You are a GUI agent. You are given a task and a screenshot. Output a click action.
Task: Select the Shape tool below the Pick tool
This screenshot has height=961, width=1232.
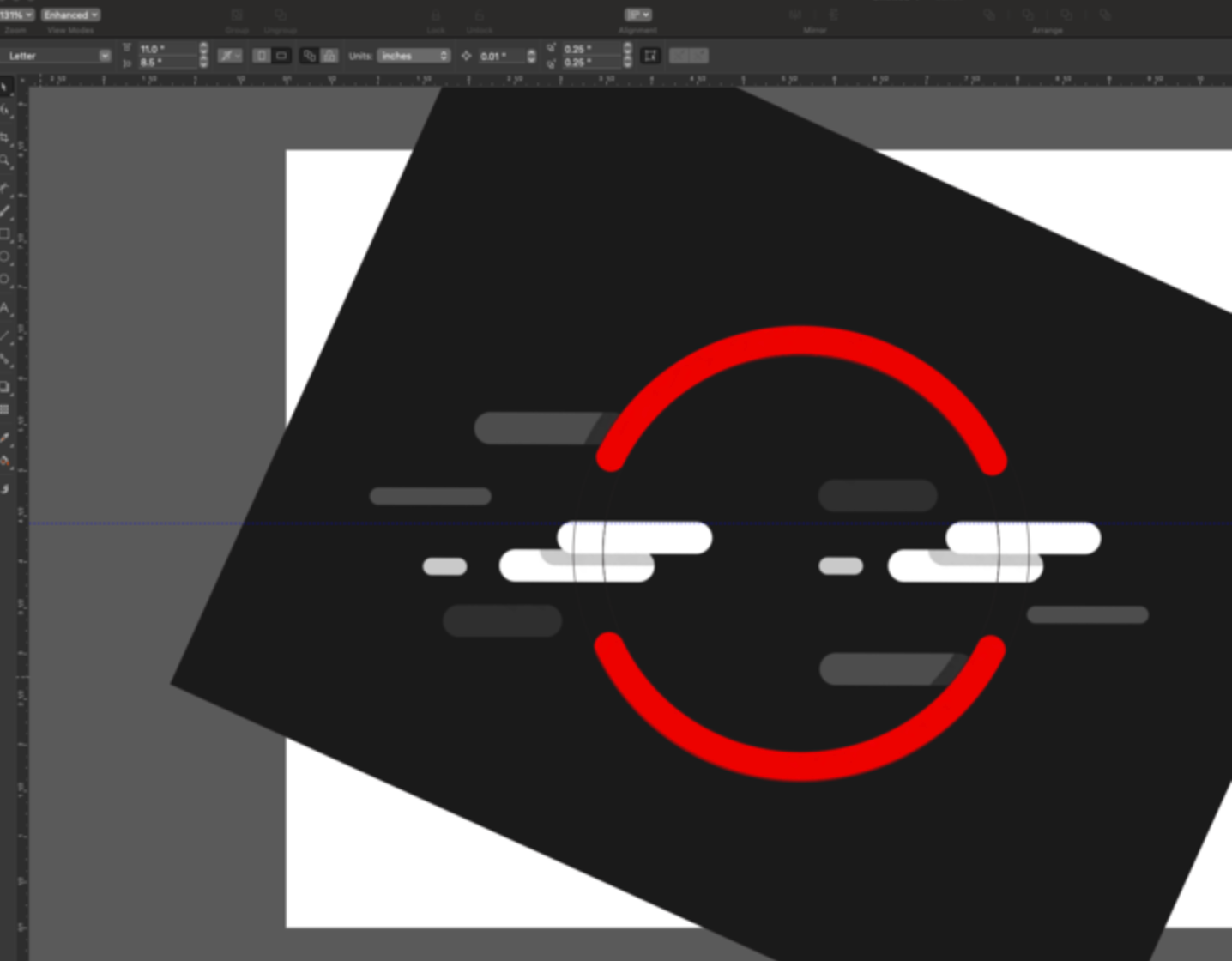pos(5,112)
